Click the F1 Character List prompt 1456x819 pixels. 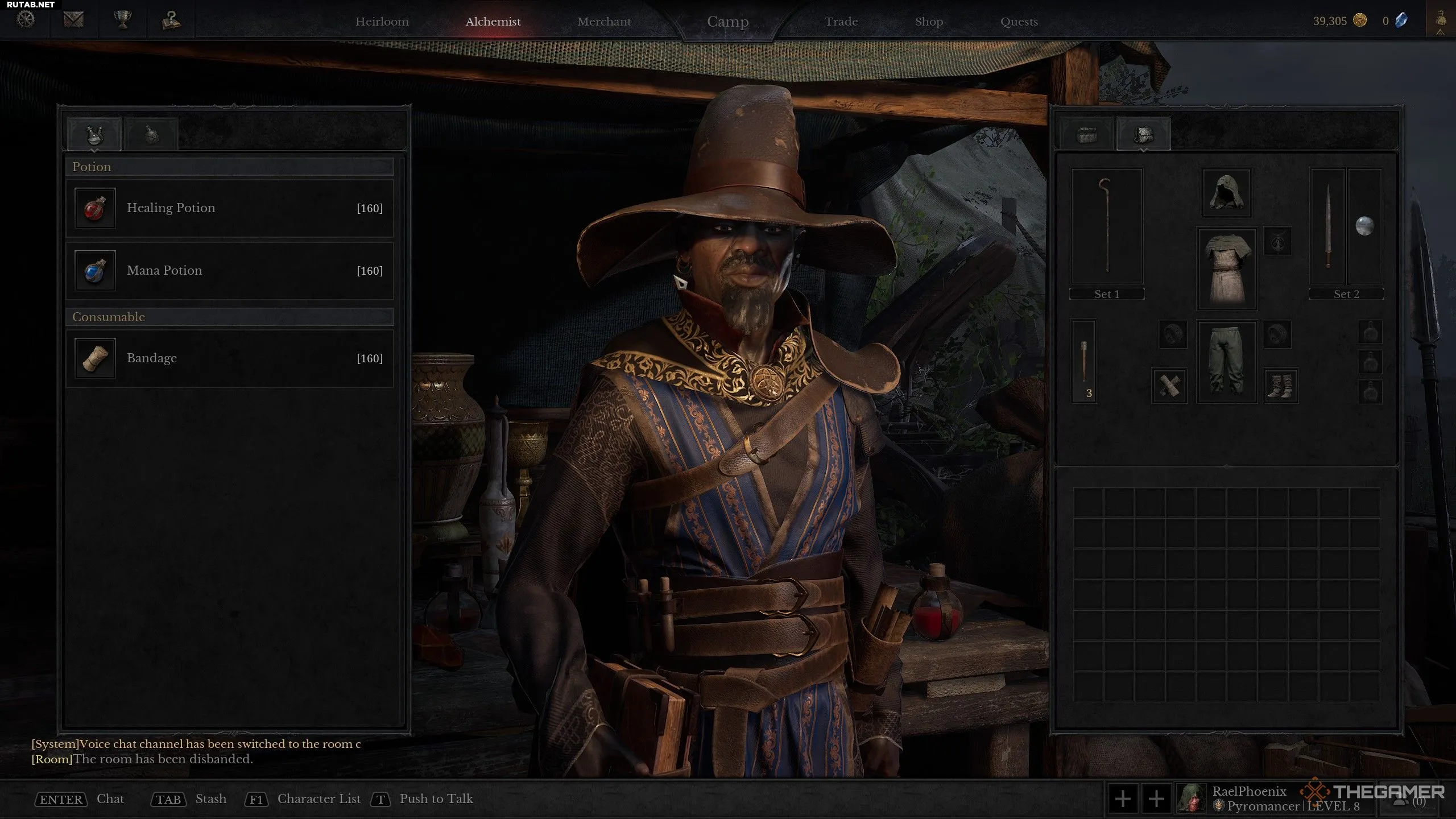point(303,799)
